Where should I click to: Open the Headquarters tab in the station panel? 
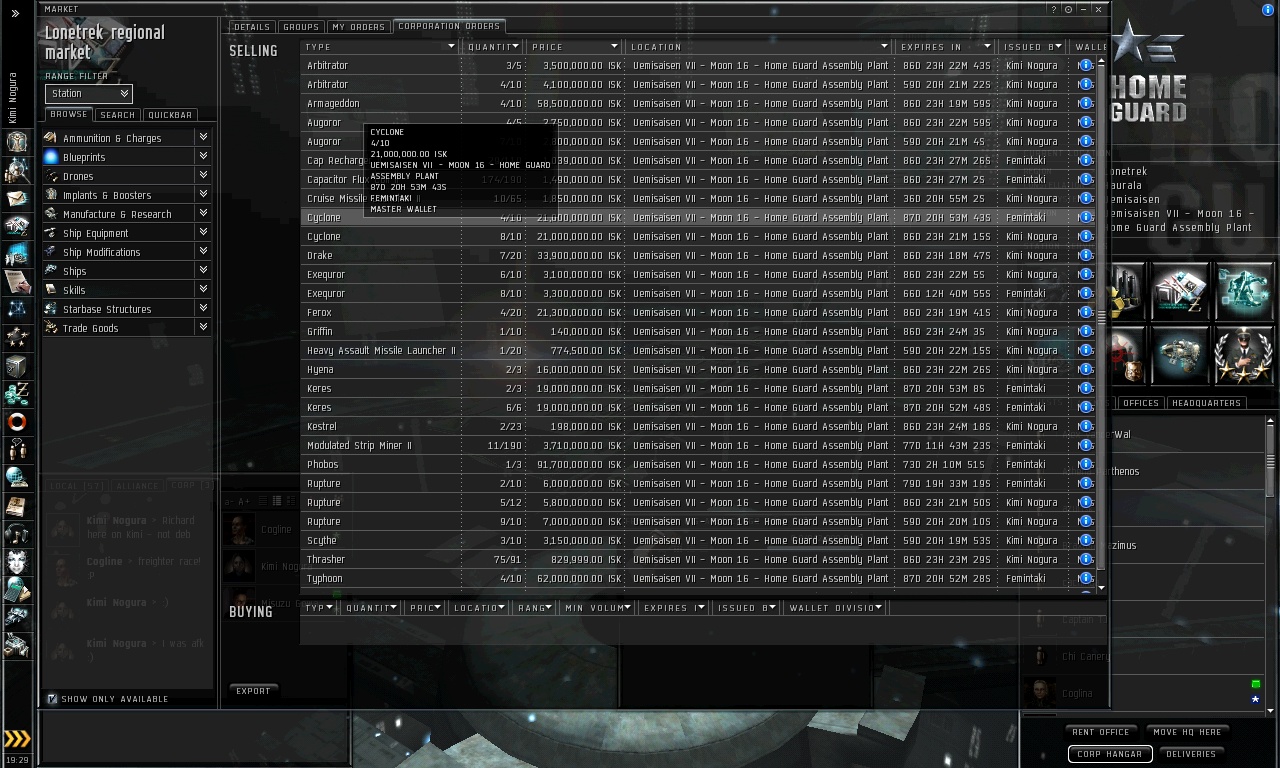click(1206, 403)
